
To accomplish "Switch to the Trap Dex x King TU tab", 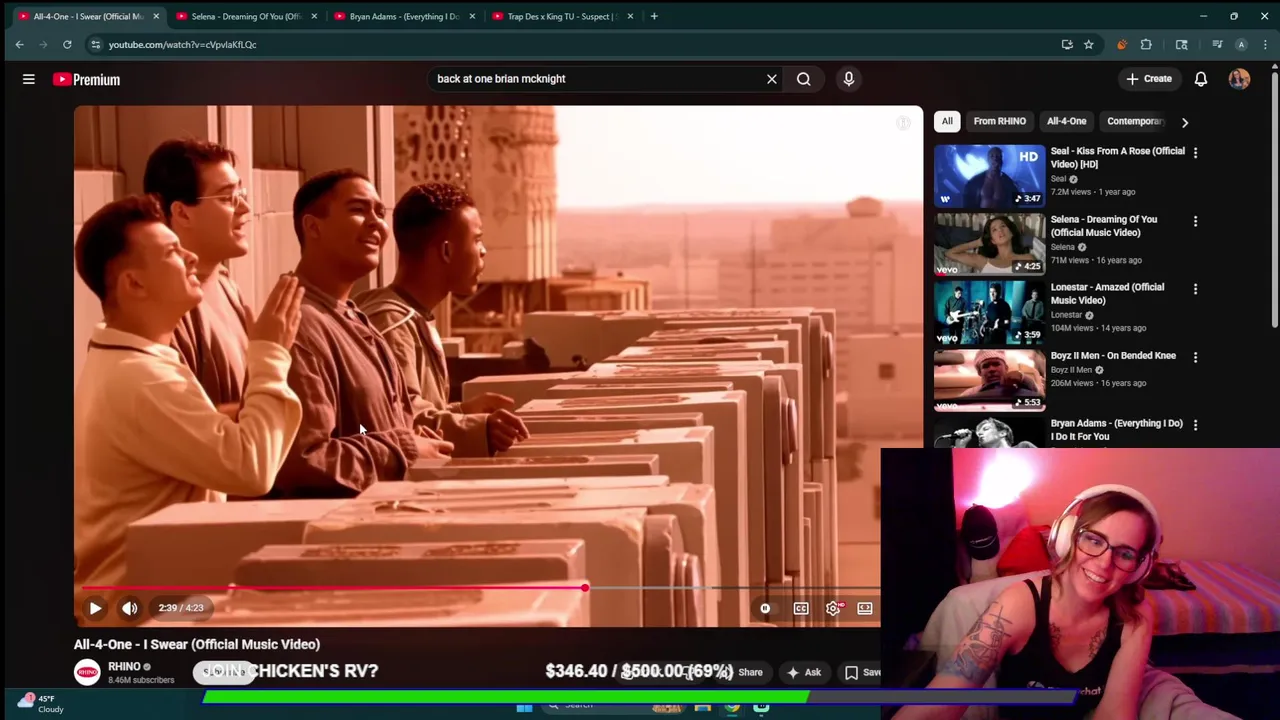I will 561,16.
